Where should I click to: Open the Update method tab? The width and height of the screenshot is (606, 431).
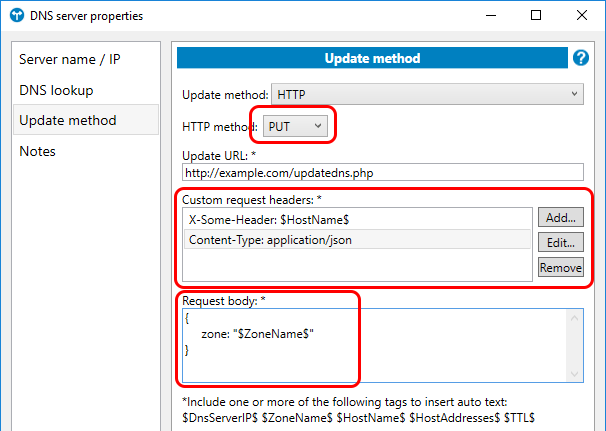[x=68, y=120]
